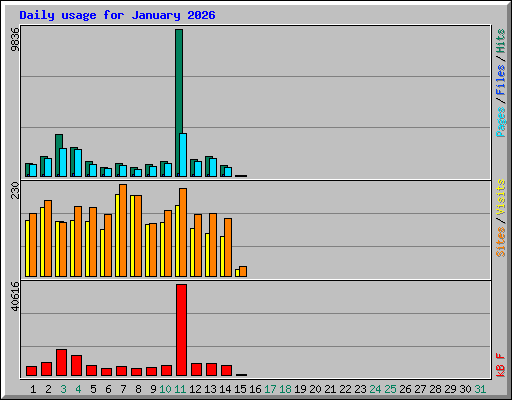Image resolution: width=512 pixels, height=400 pixels.
Task: Click day 8 on the x-axis
Action: (138, 389)
